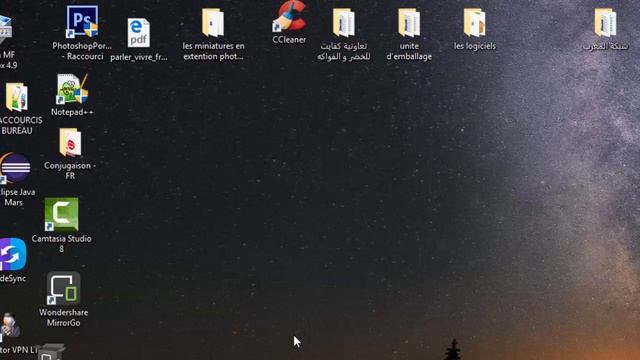The image size is (640, 360).
Task: Open the PhotoshopPortable Raccourci shortcut
Action: click(x=82, y=22)
